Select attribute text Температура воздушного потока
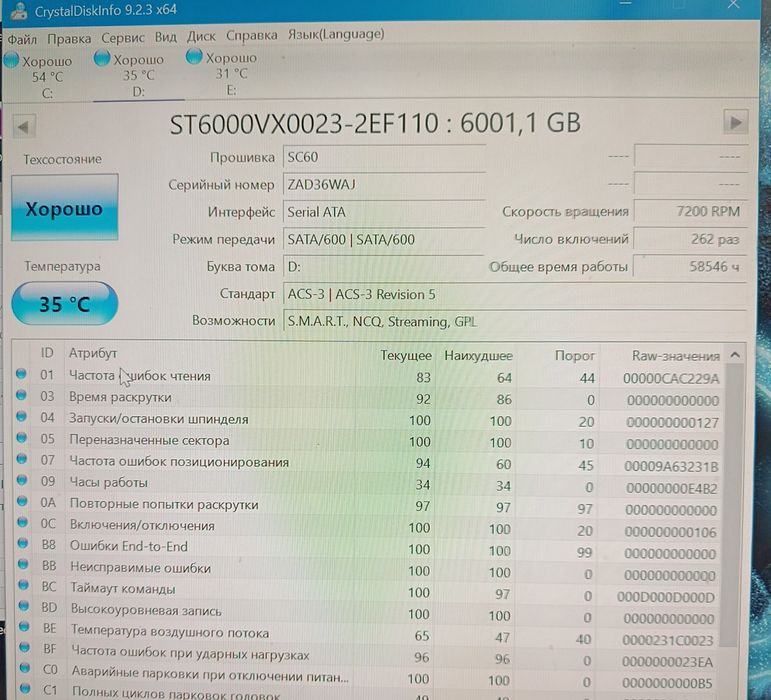The image size is (771, 700). click(x=170, y=632)
